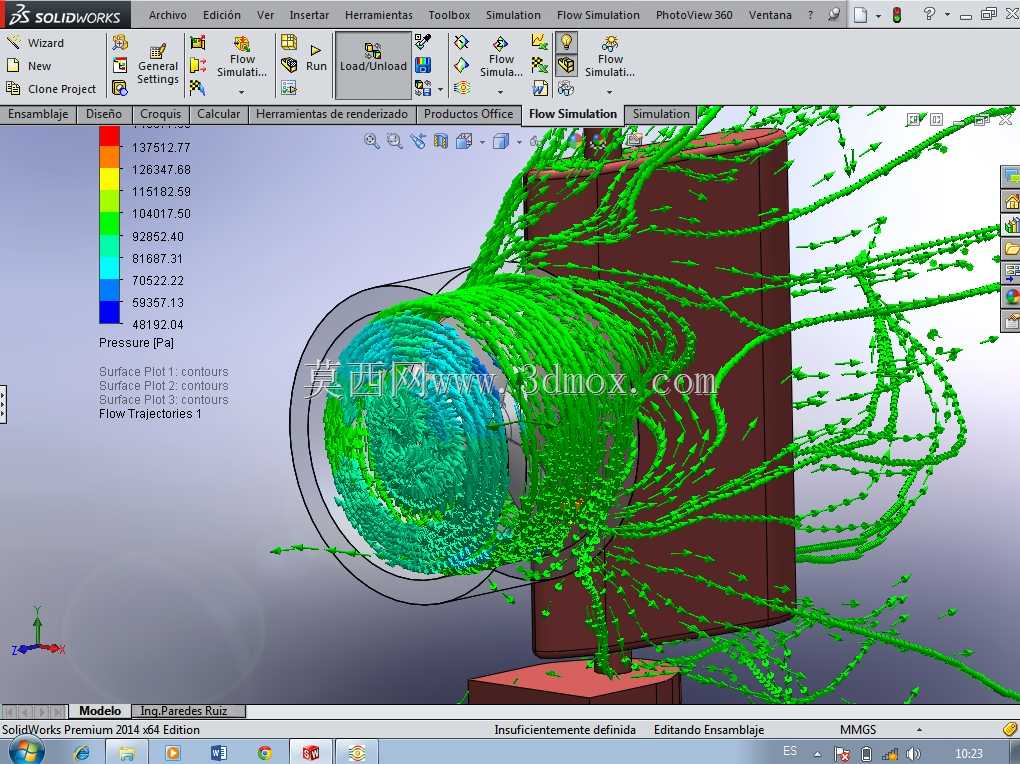Image resolution: width=1020 pixels, height=764 pixels.
Task: Click Clone Project command
Action: [x=51, y=89]
